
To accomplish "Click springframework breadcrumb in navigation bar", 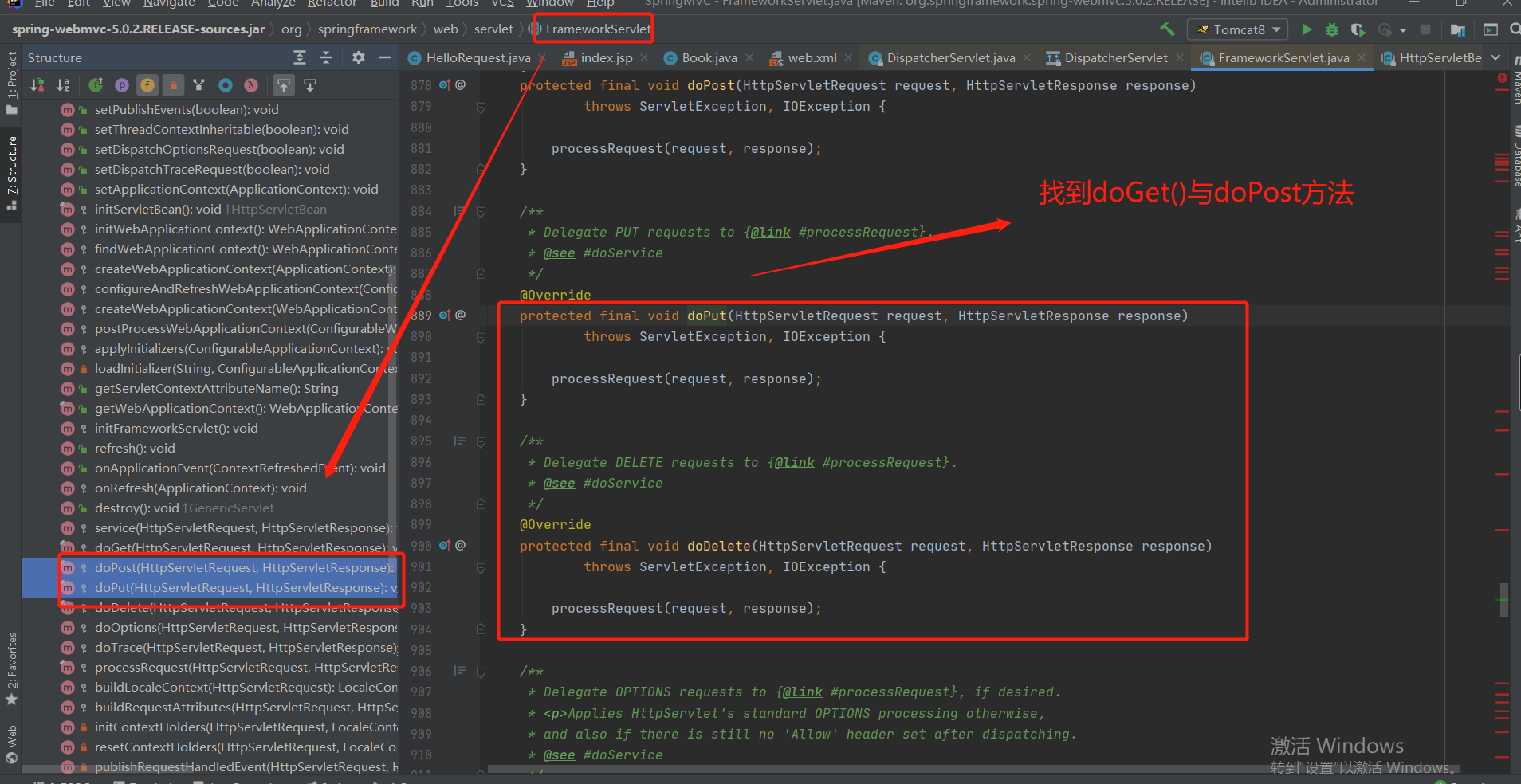I will 367,29.
